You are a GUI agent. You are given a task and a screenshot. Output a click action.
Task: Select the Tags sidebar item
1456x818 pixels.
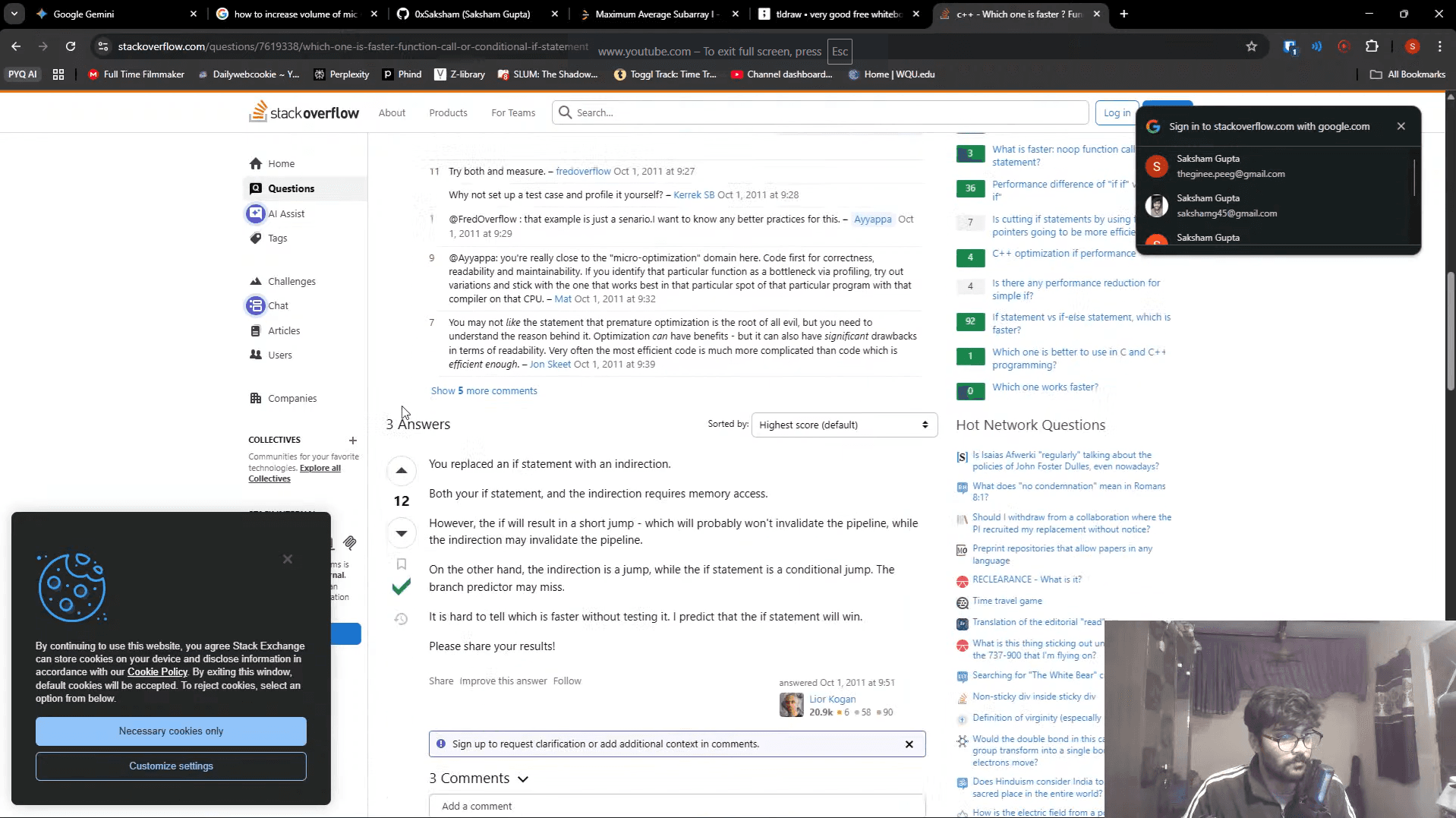point(277,238)
